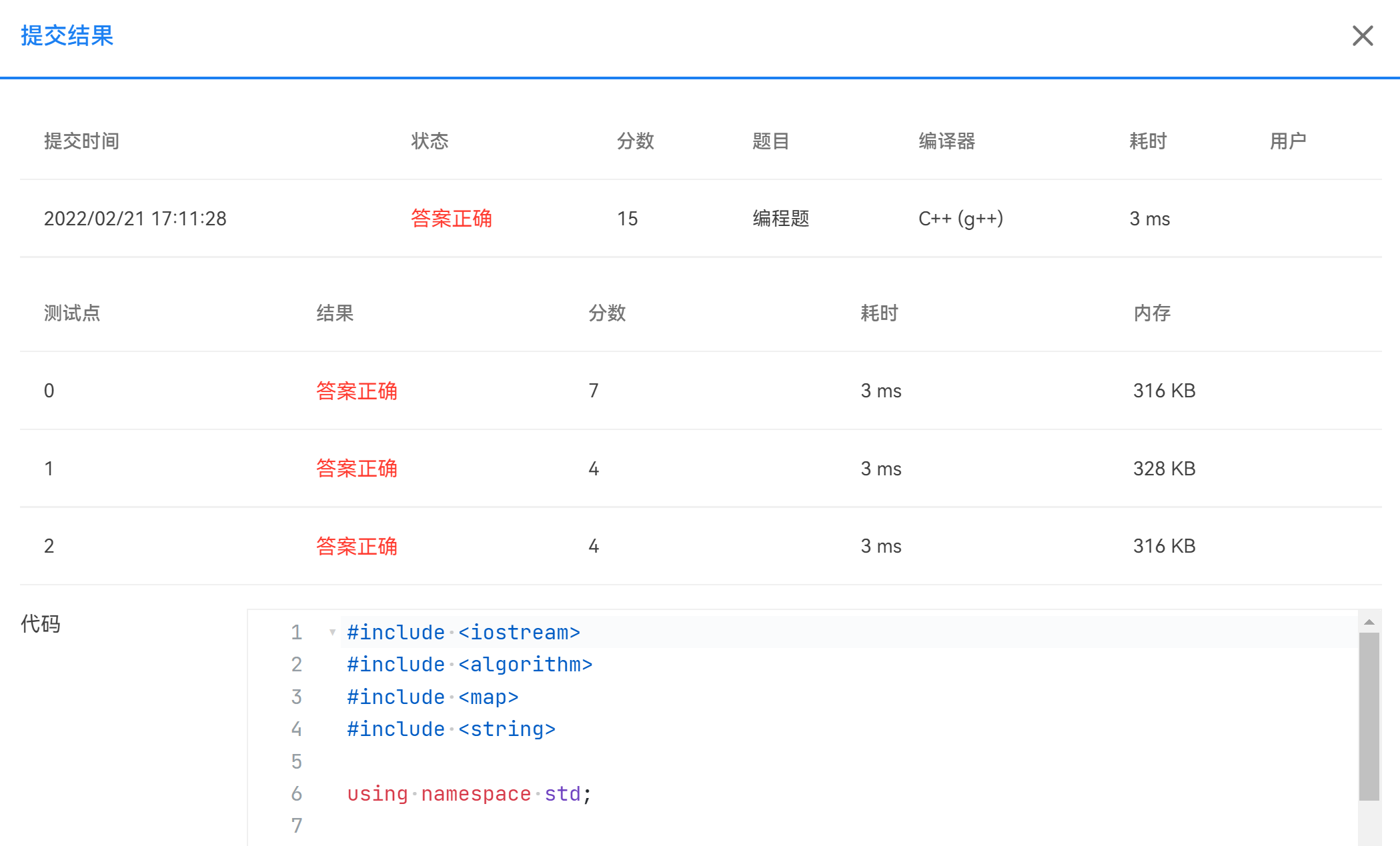
Task: Click 答案正确 result for test point 0
Action: pyautogui.click(x=357, y=391)
